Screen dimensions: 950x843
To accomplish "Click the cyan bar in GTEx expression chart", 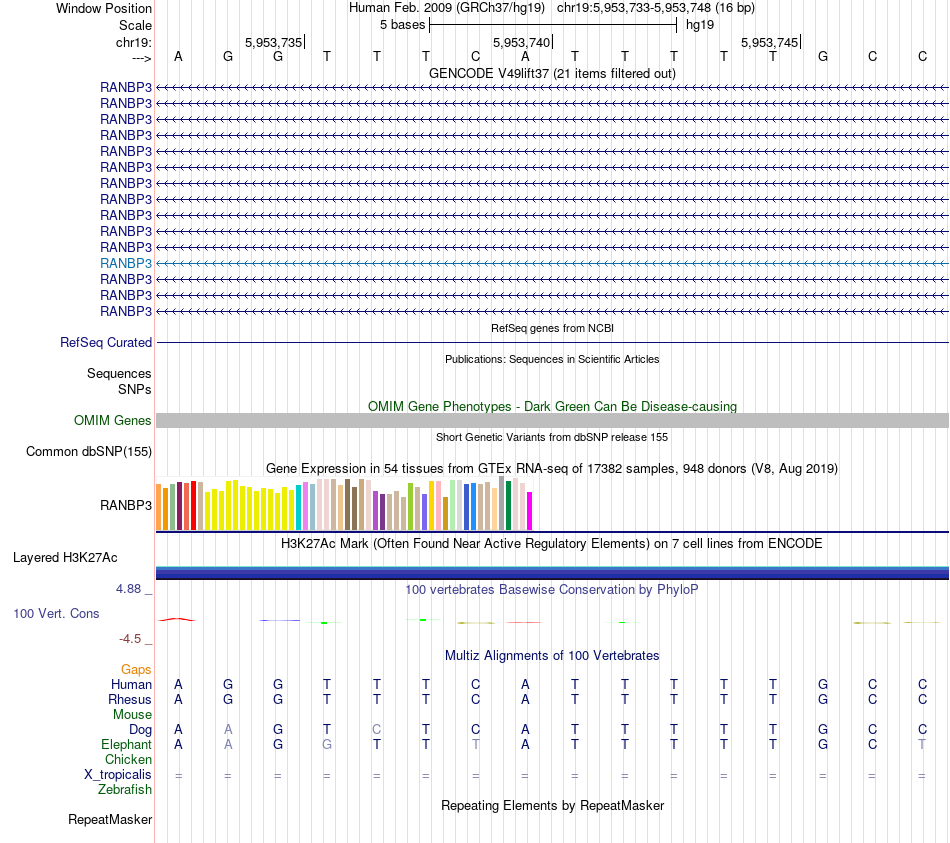I will (x=299, y=507).
